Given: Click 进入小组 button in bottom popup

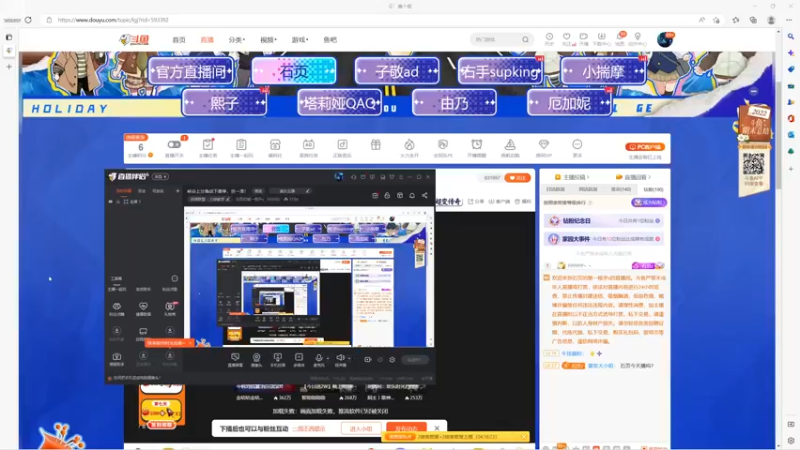Looking at the screenshot, I should (361, 429).
